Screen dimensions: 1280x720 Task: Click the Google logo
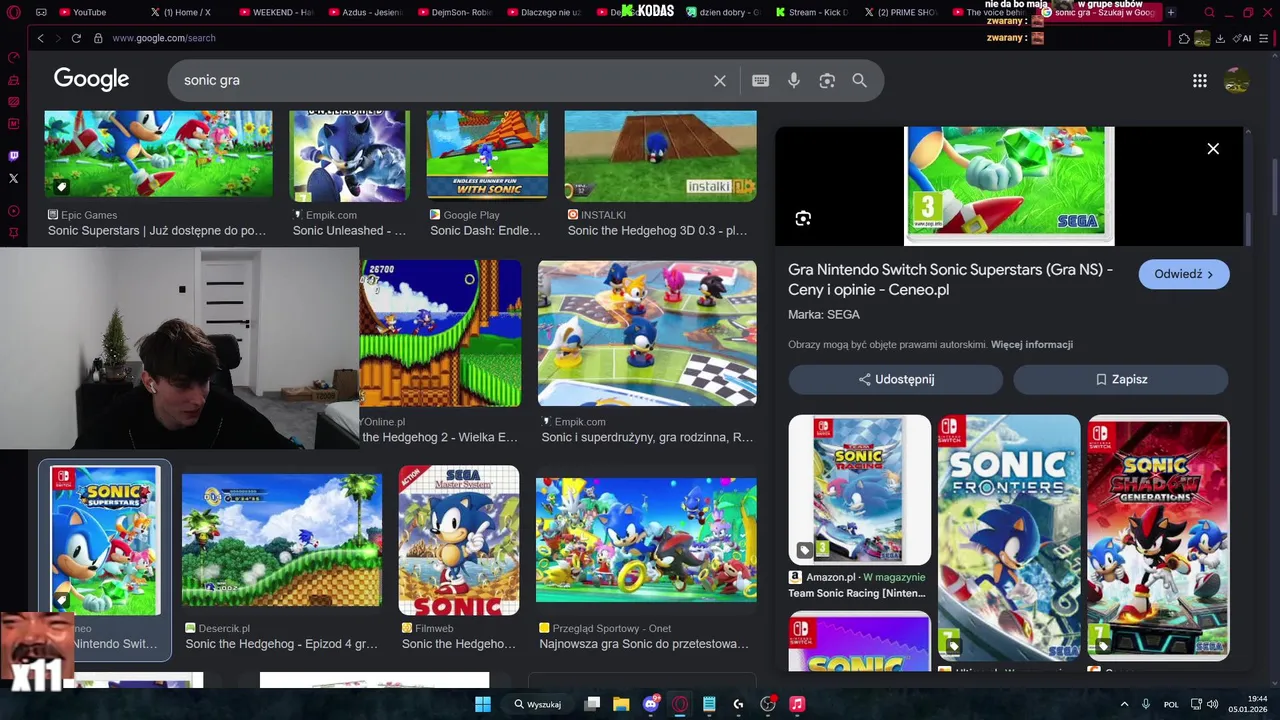[91, 80]
